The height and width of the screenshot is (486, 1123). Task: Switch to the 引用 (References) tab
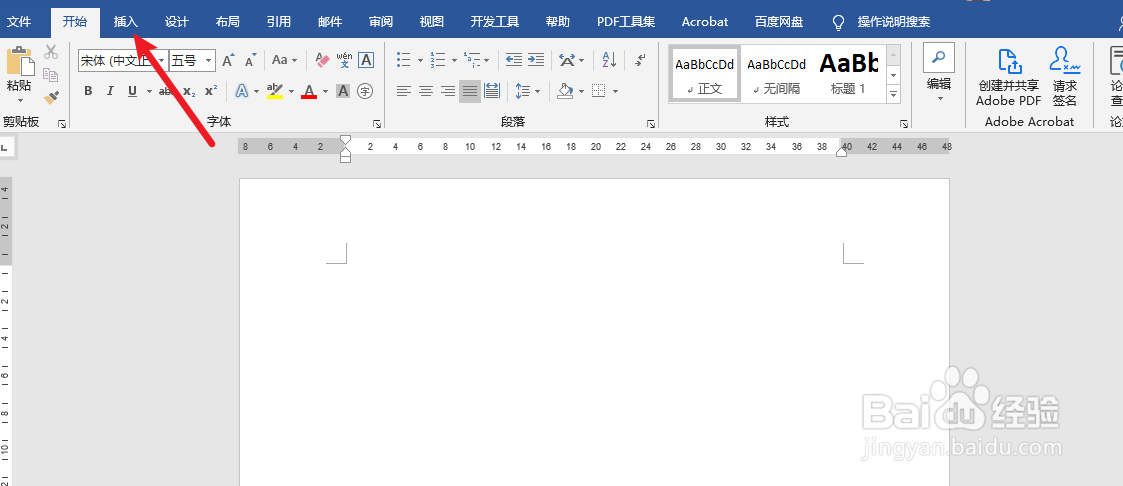pos(279,21)
